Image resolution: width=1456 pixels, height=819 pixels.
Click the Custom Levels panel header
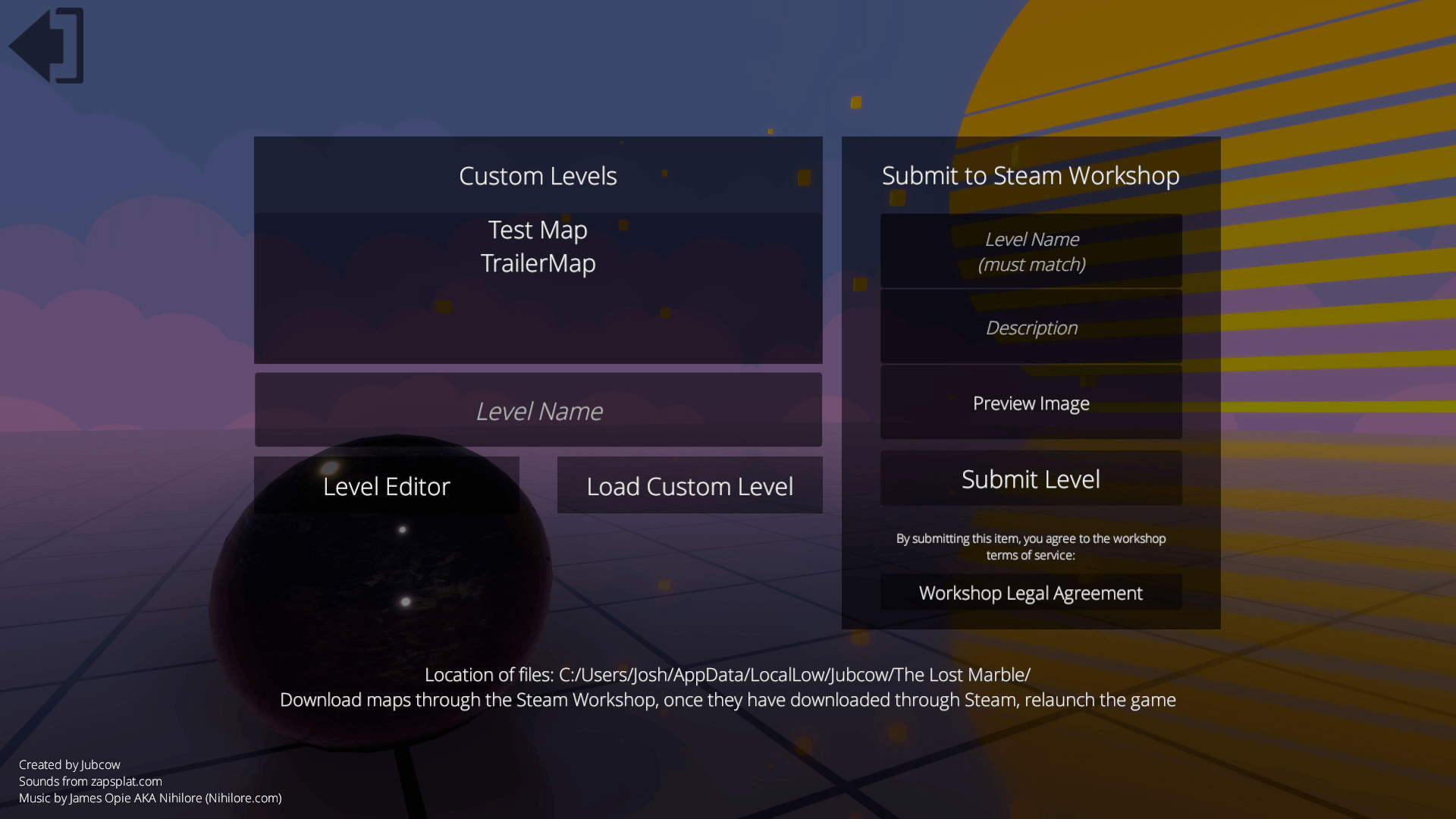tap(538, 175)
